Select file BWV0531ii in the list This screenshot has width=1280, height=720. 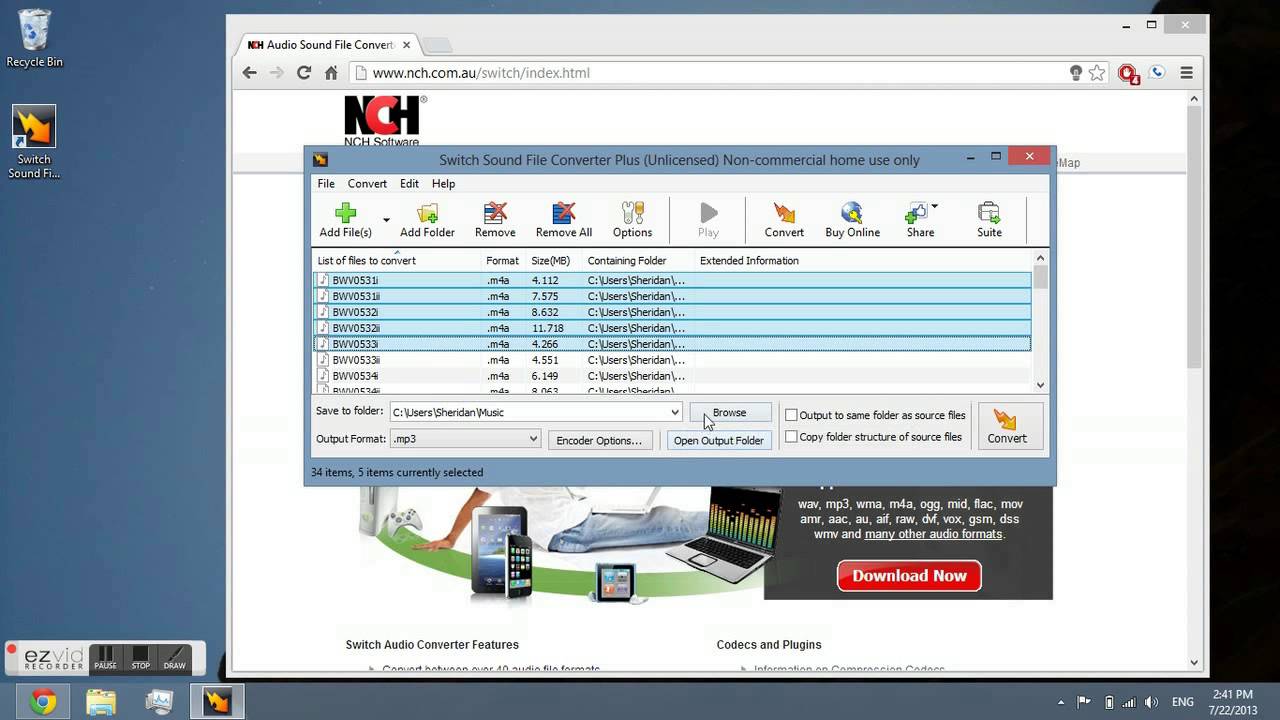click(x=672, y=296)
